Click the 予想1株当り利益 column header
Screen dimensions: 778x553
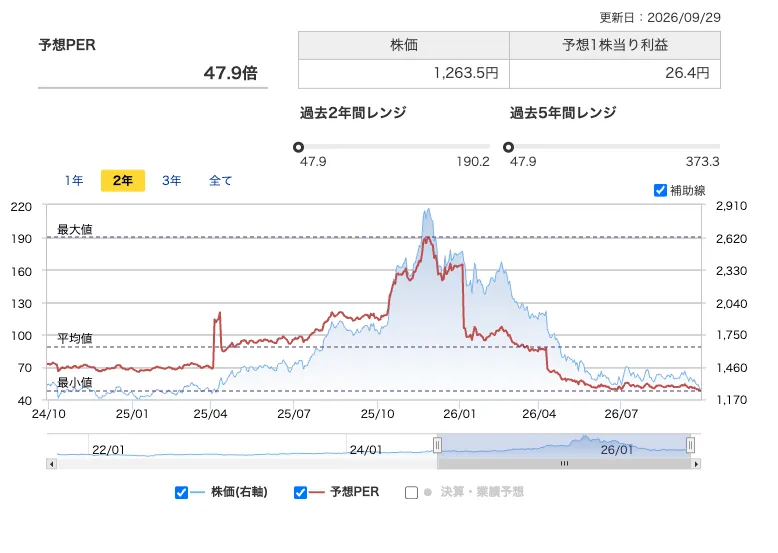pos(615,45)
